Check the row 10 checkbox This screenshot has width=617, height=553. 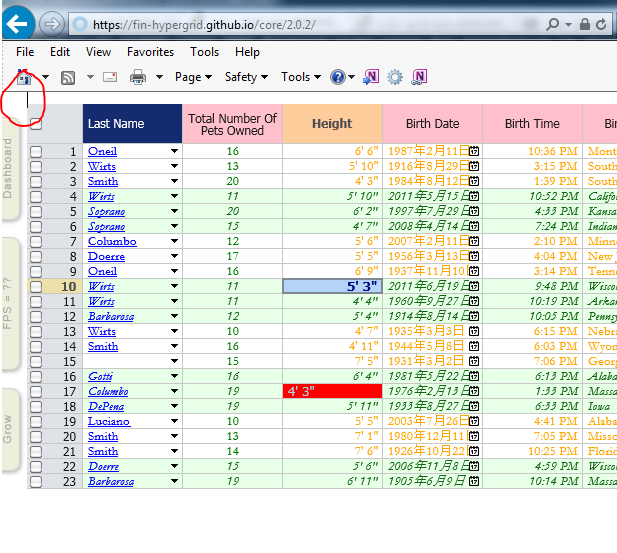pos(36,287)
